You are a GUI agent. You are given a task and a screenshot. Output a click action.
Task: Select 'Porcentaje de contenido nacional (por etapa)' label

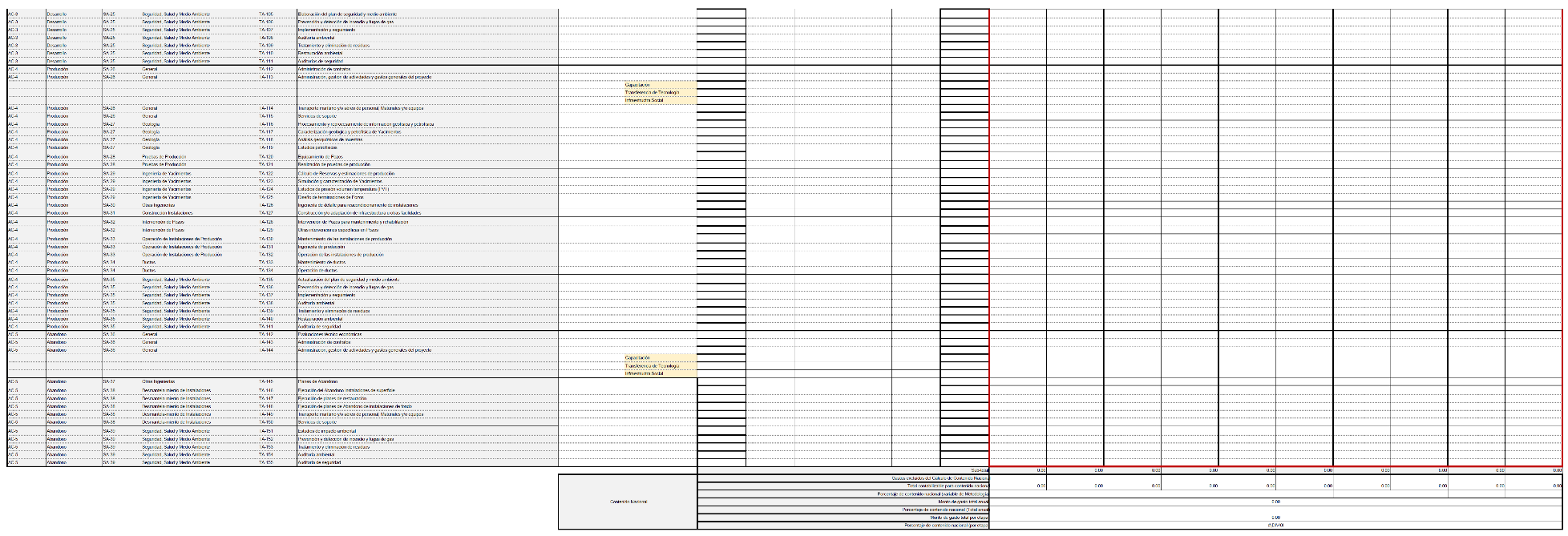pyautogui.click(x=946, y=525)
